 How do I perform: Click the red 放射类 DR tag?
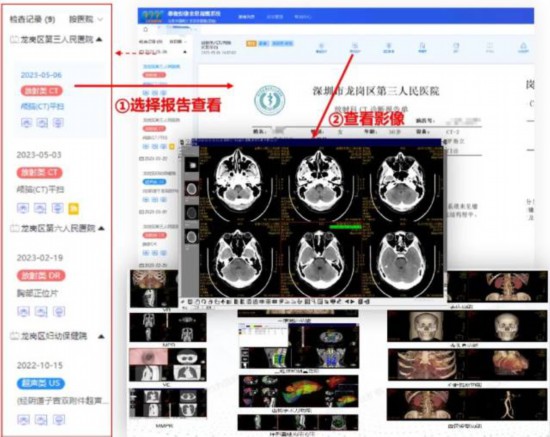pyautogui.click(x=41, y=276)
